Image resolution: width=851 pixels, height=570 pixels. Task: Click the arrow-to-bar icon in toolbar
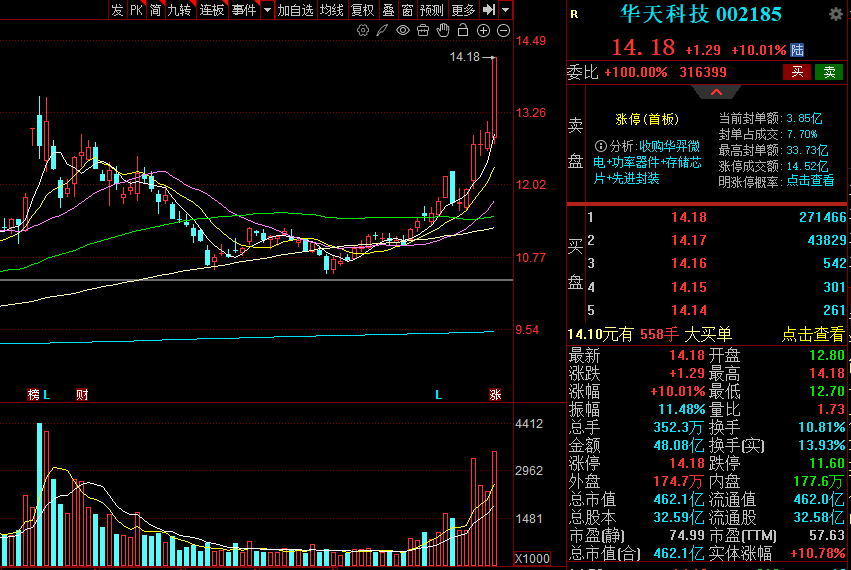pyautogui.click(x=488, y=10)
